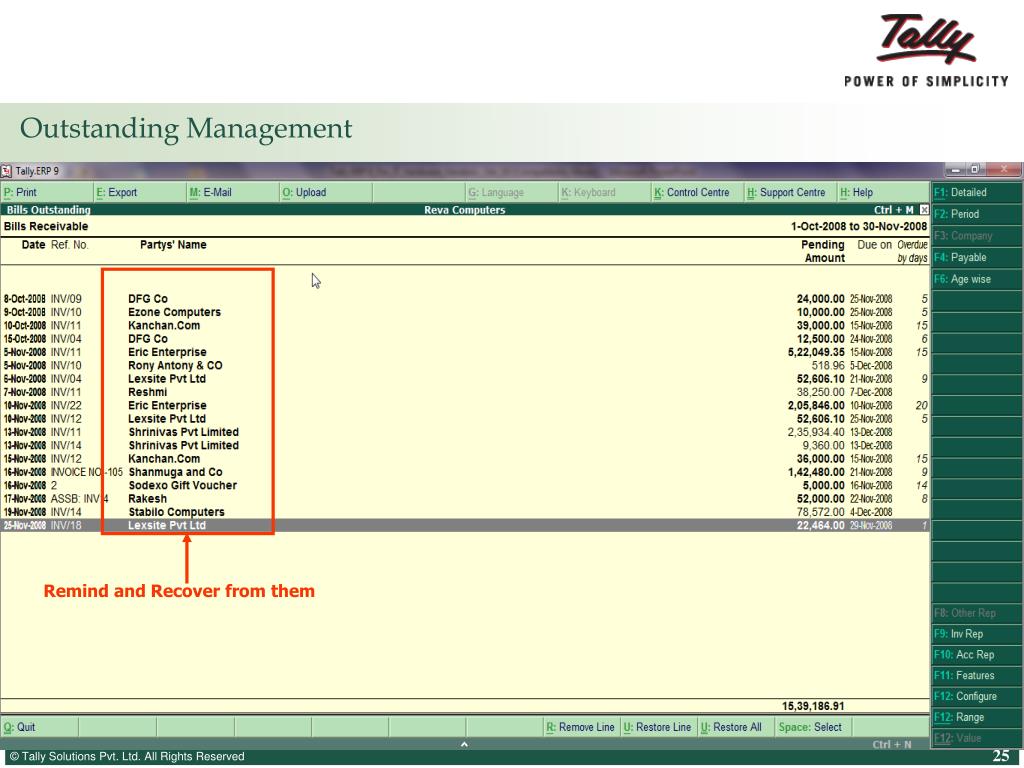The width and height of the screenshot is (1024, 768).
Task: Click H: Help in the top bar
Action: [884, 193]
